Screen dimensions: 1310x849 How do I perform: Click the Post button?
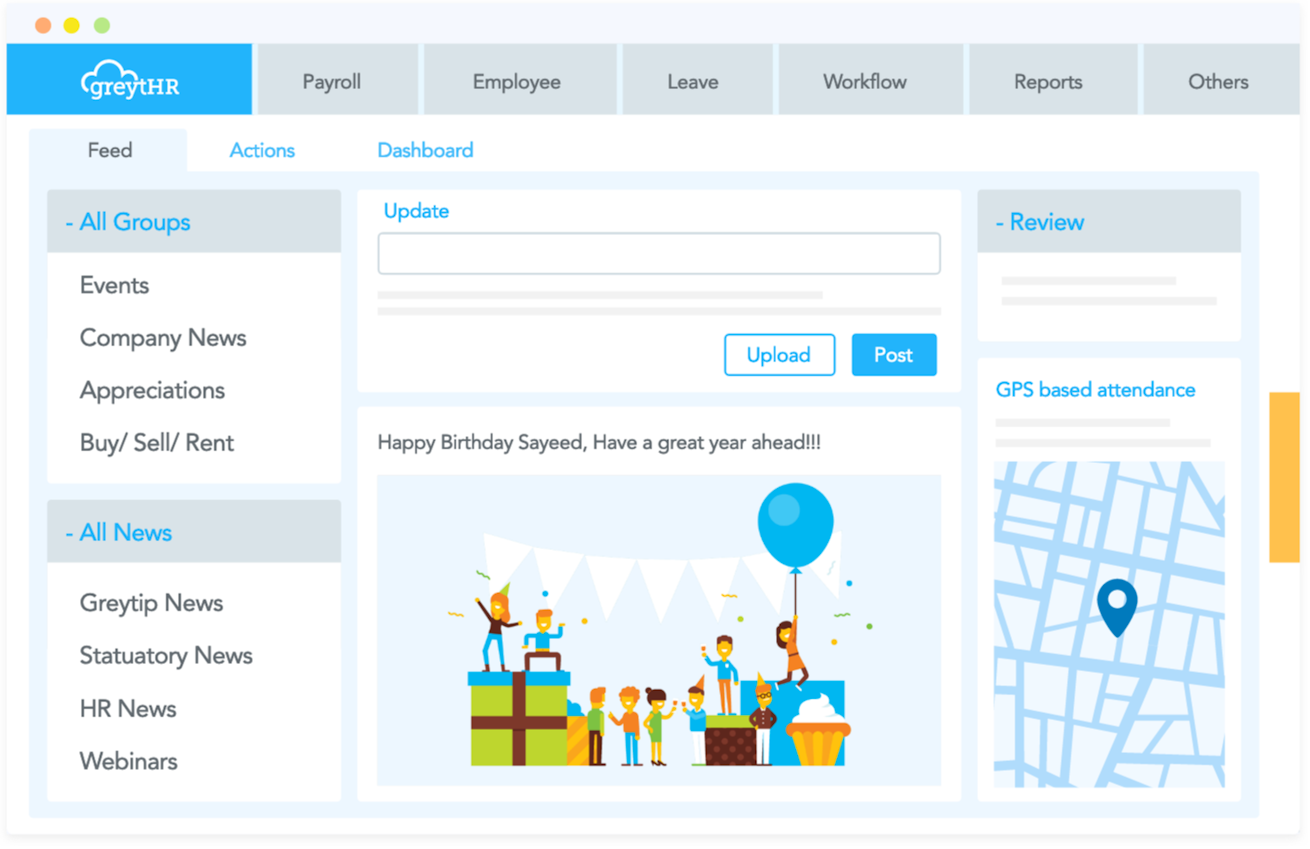click(893, 355)
